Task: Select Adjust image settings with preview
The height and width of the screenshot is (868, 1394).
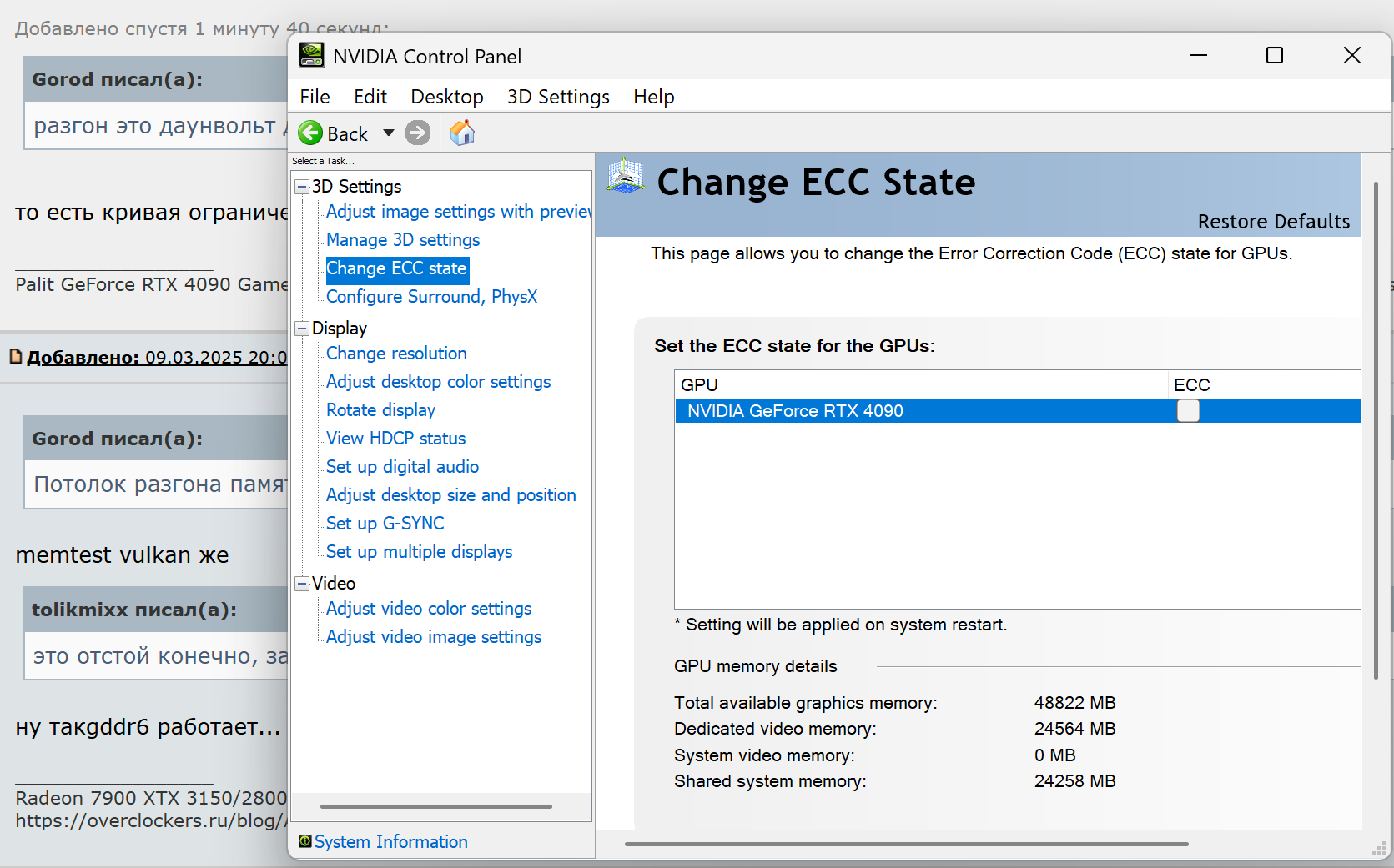Action: click(458, 212)
